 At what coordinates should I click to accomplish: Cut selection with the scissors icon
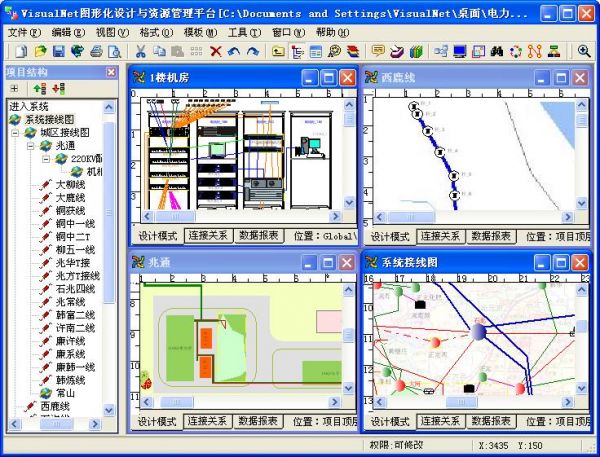tap(140, 51)
